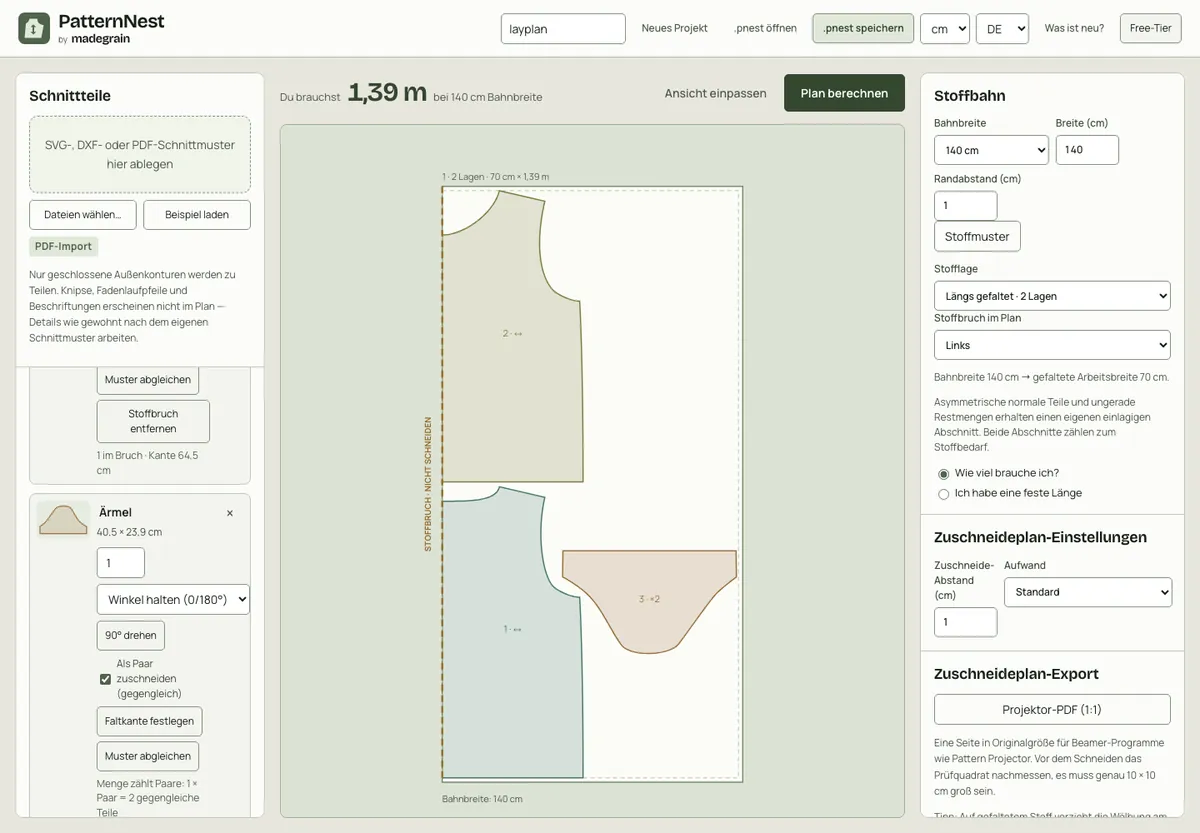Click the Zuschneideplan-Export heading
The width and height of the screenshot is (1200, 833).
tap(1016, 674)
